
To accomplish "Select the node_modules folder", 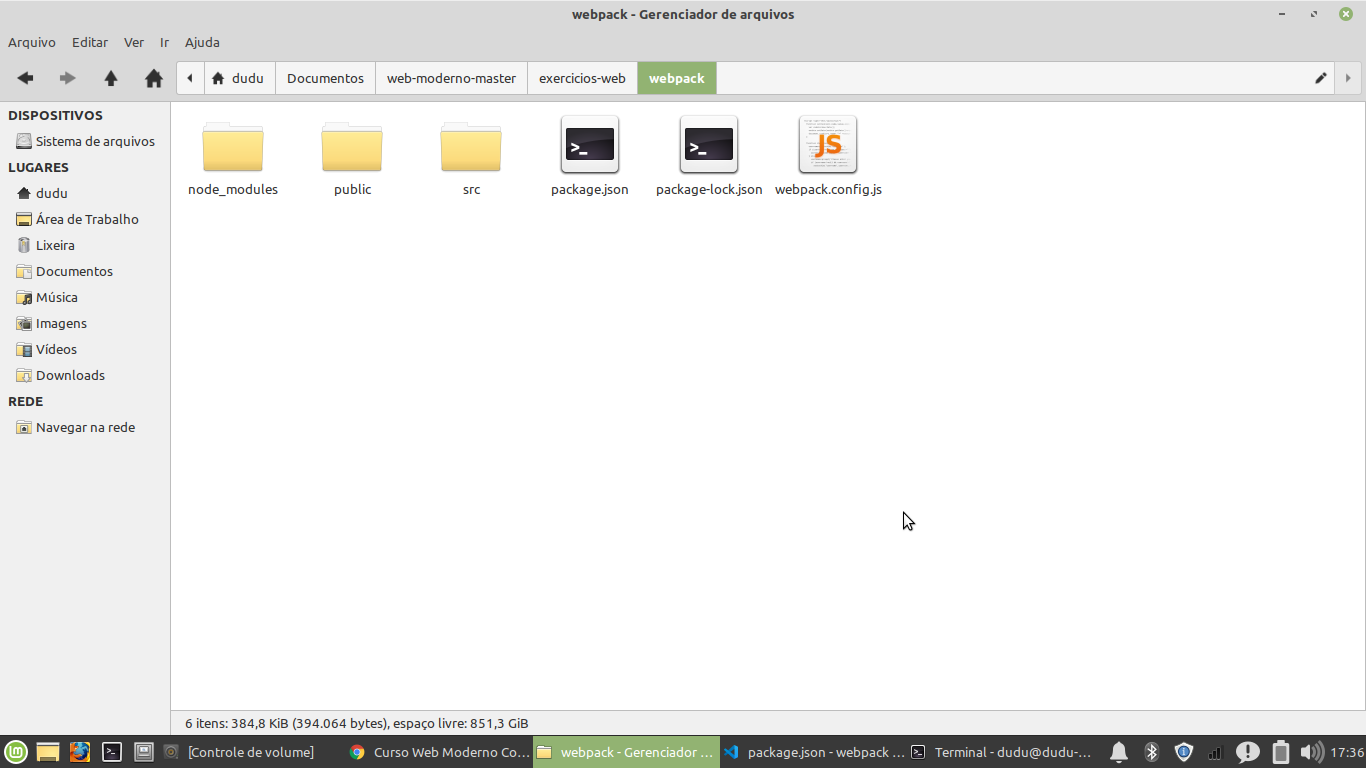I will click(x=233, y=146).
